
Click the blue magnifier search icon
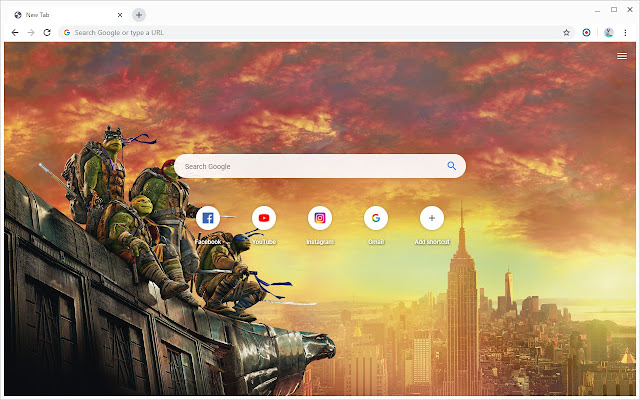pos(451,166)
